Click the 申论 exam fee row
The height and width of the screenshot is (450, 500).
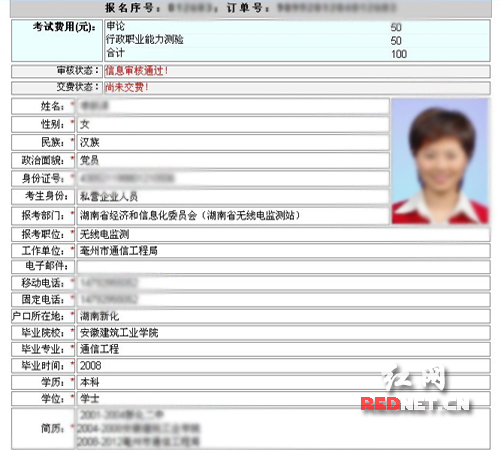pos(297,27)
